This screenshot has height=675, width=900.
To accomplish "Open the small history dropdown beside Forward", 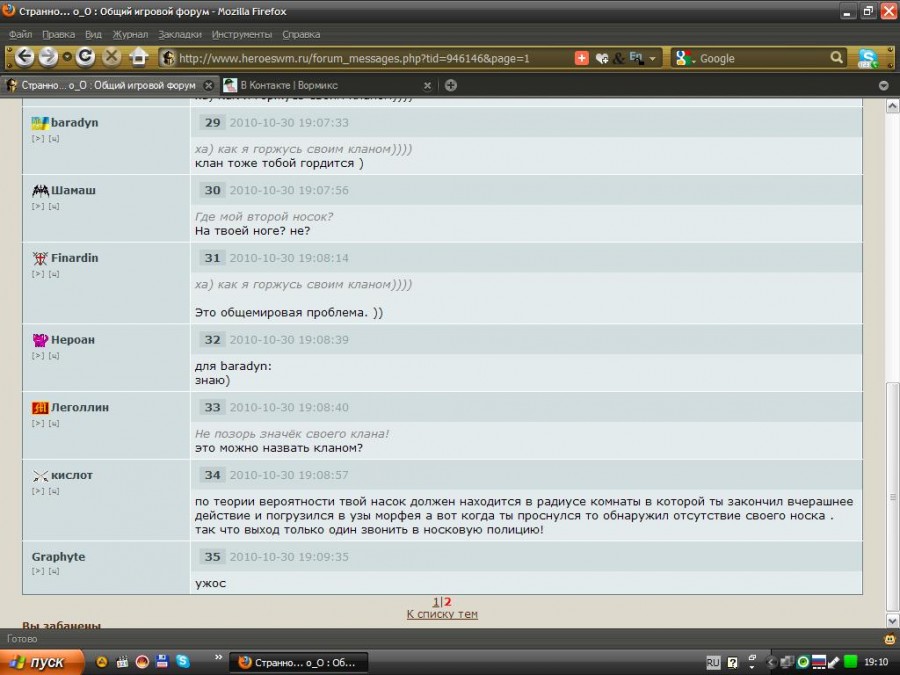I will pos(67,57).
